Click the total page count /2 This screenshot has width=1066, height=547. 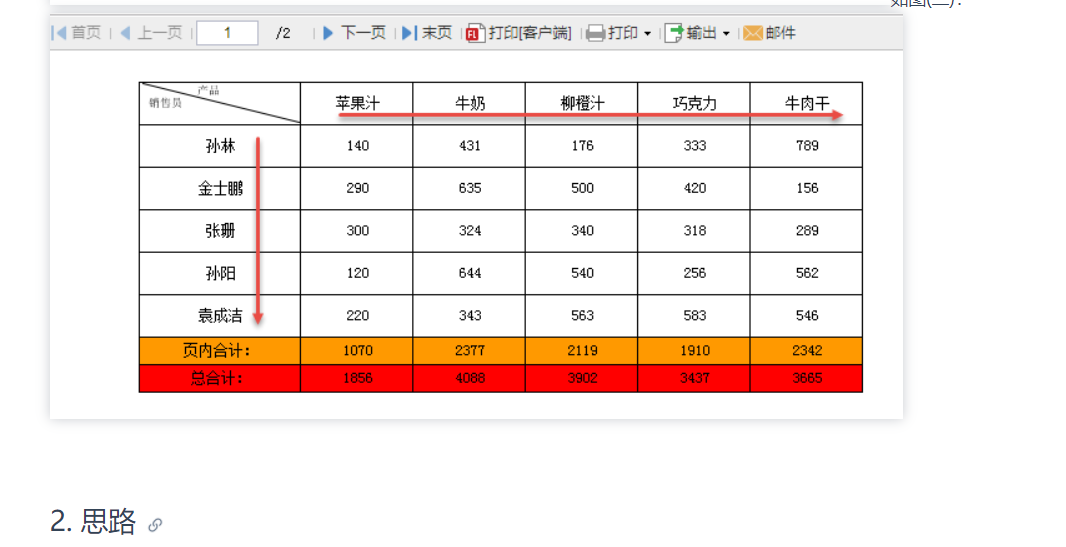point(283,33)
